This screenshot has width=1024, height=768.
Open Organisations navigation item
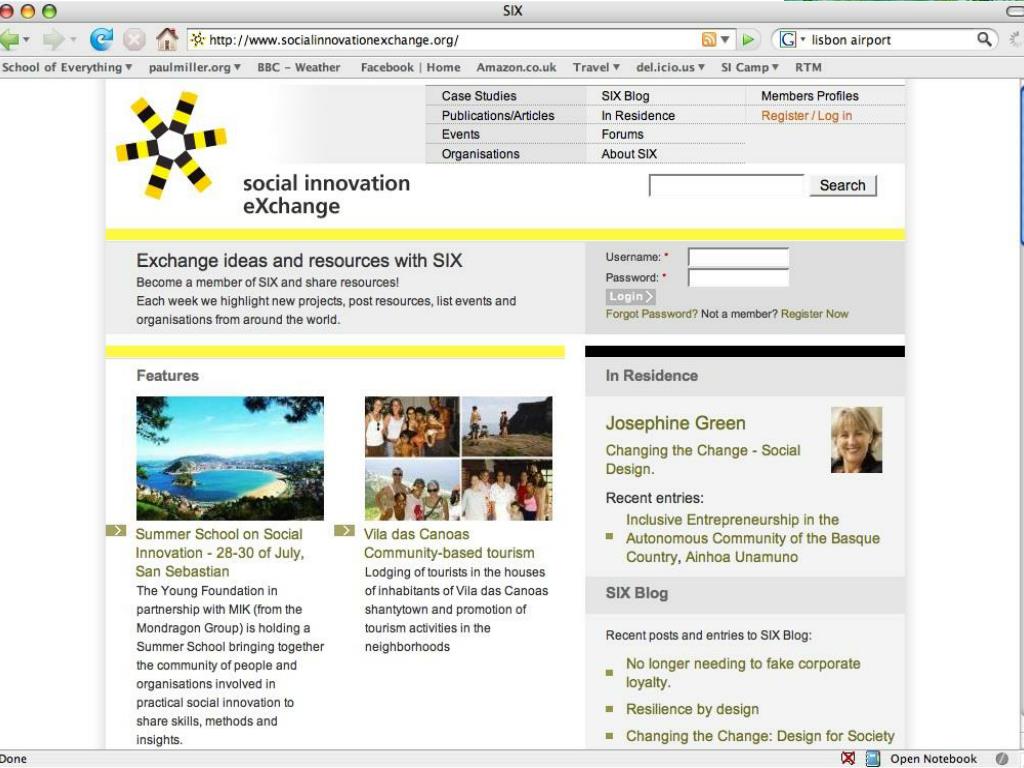481,154
